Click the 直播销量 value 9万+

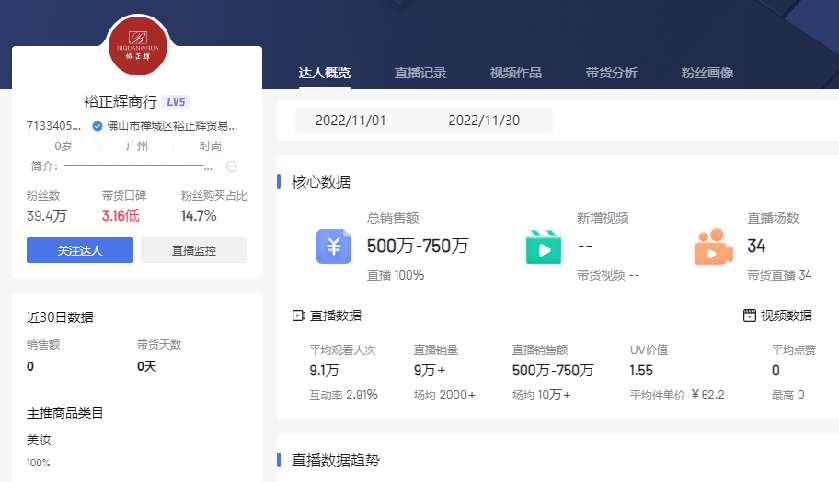tap(430, 370)
